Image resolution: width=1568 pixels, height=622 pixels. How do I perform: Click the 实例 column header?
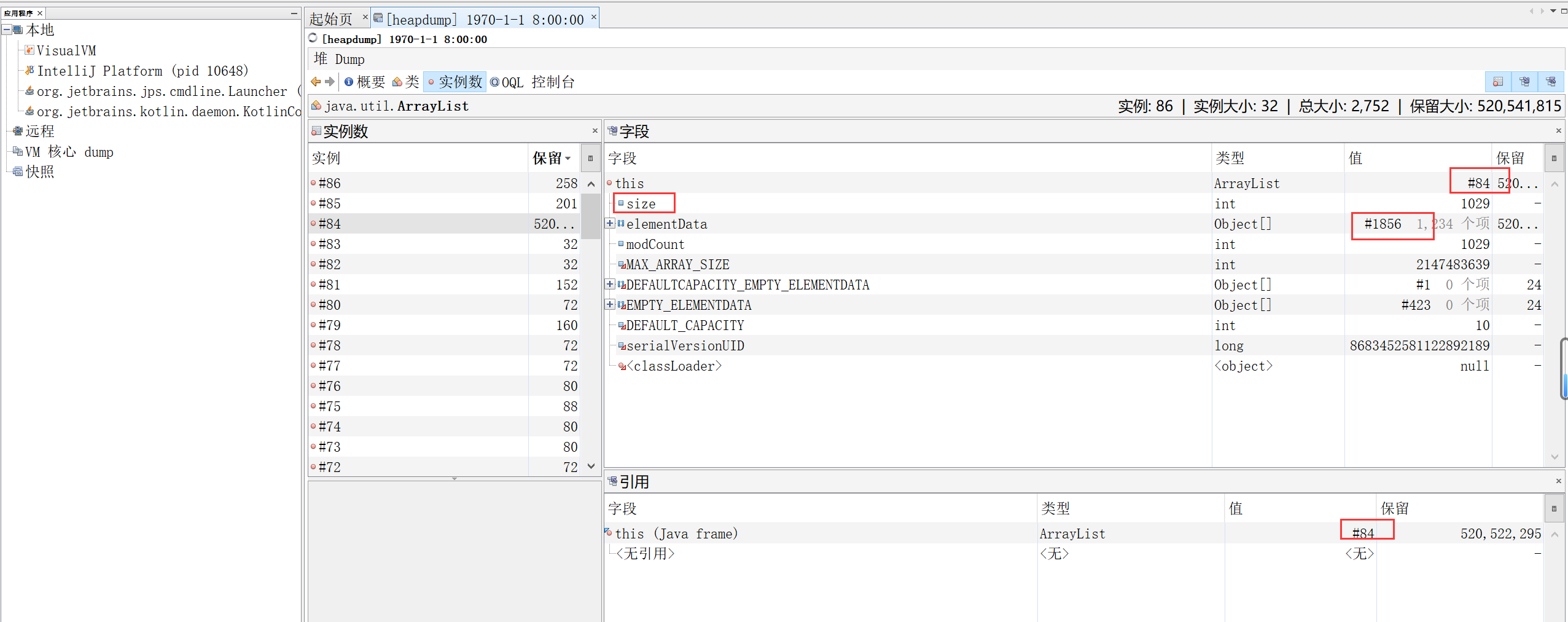pyautogui.click(x=418, y=158)
